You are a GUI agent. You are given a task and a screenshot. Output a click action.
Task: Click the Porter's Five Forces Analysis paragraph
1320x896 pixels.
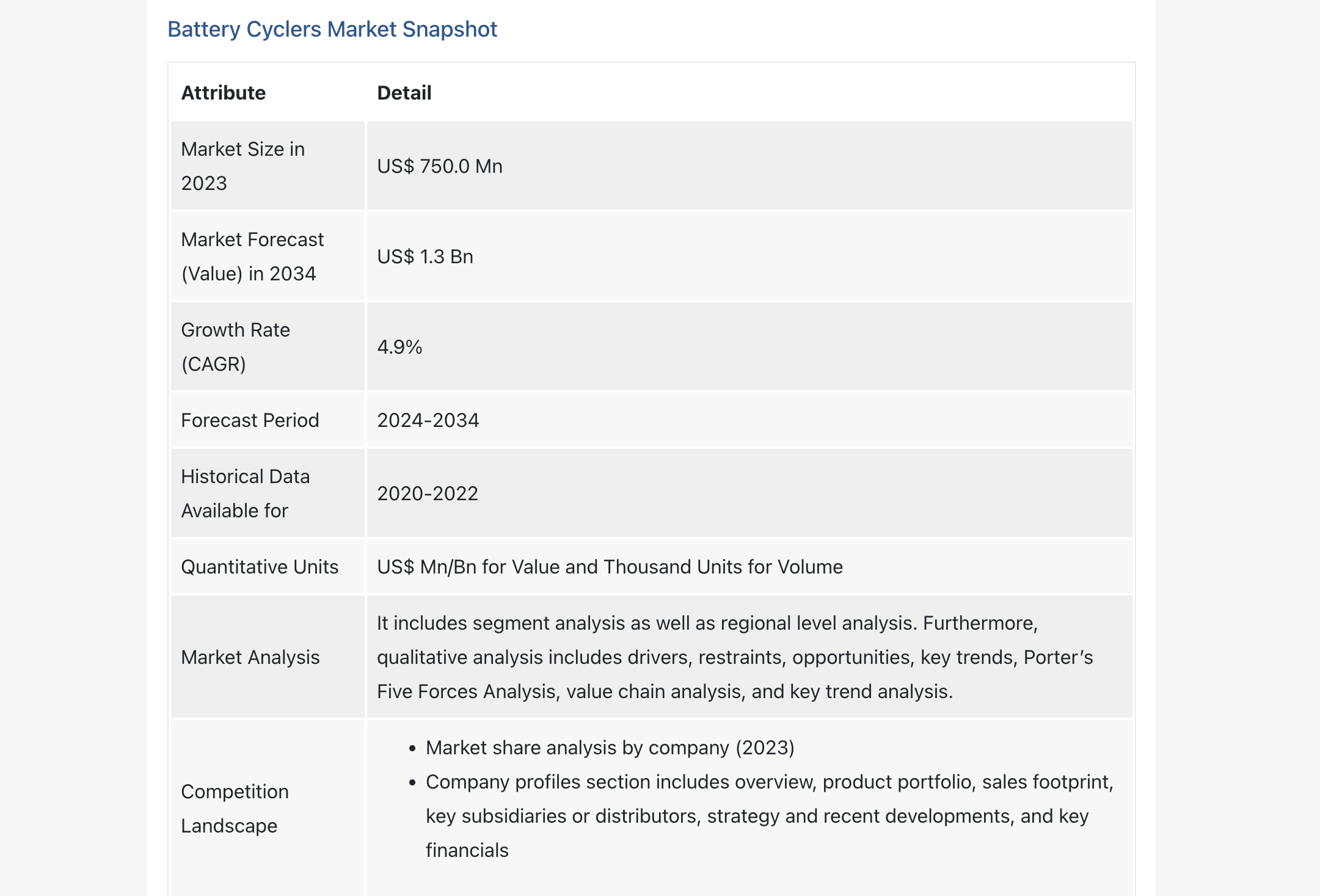(x=734, y=657)
